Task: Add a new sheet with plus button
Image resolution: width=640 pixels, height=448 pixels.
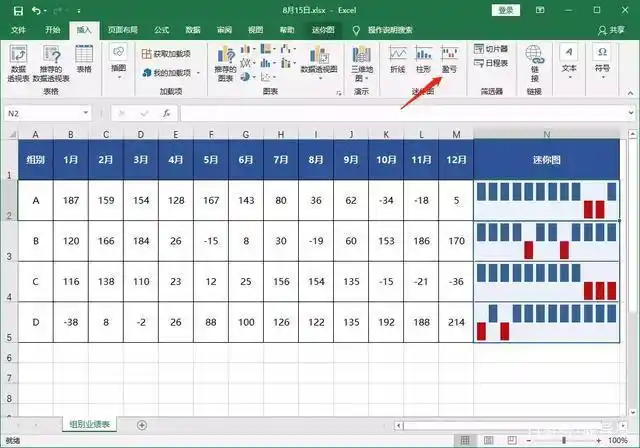Action: coord(142,425)
